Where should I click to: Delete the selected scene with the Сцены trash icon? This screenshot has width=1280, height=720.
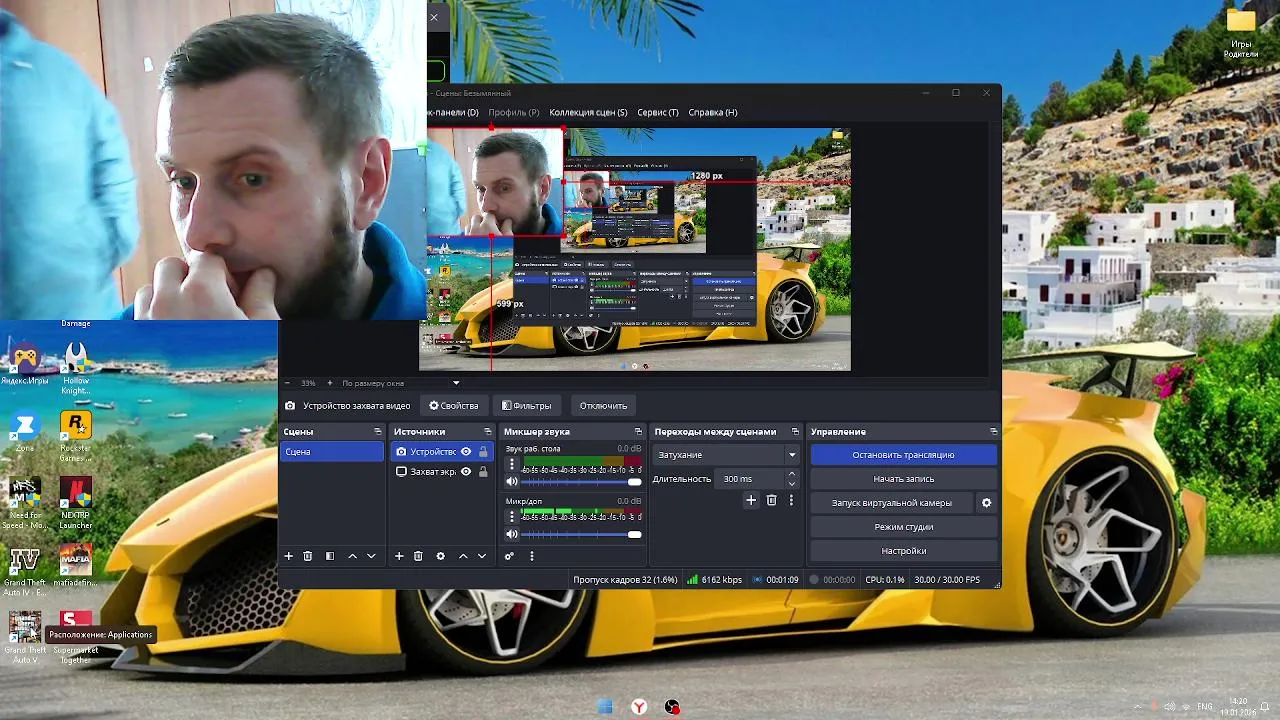point(308,556)
